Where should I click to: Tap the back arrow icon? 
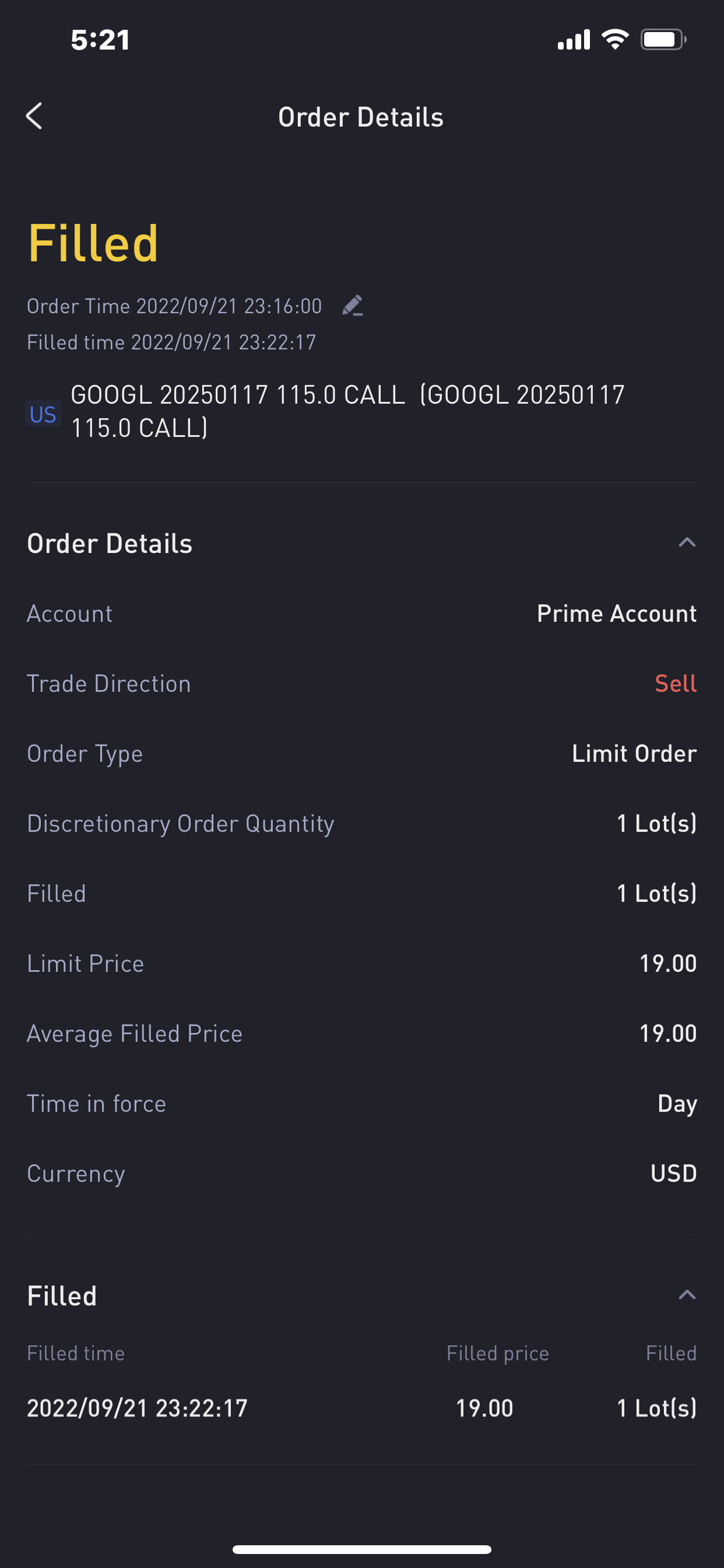coord(34,116)
